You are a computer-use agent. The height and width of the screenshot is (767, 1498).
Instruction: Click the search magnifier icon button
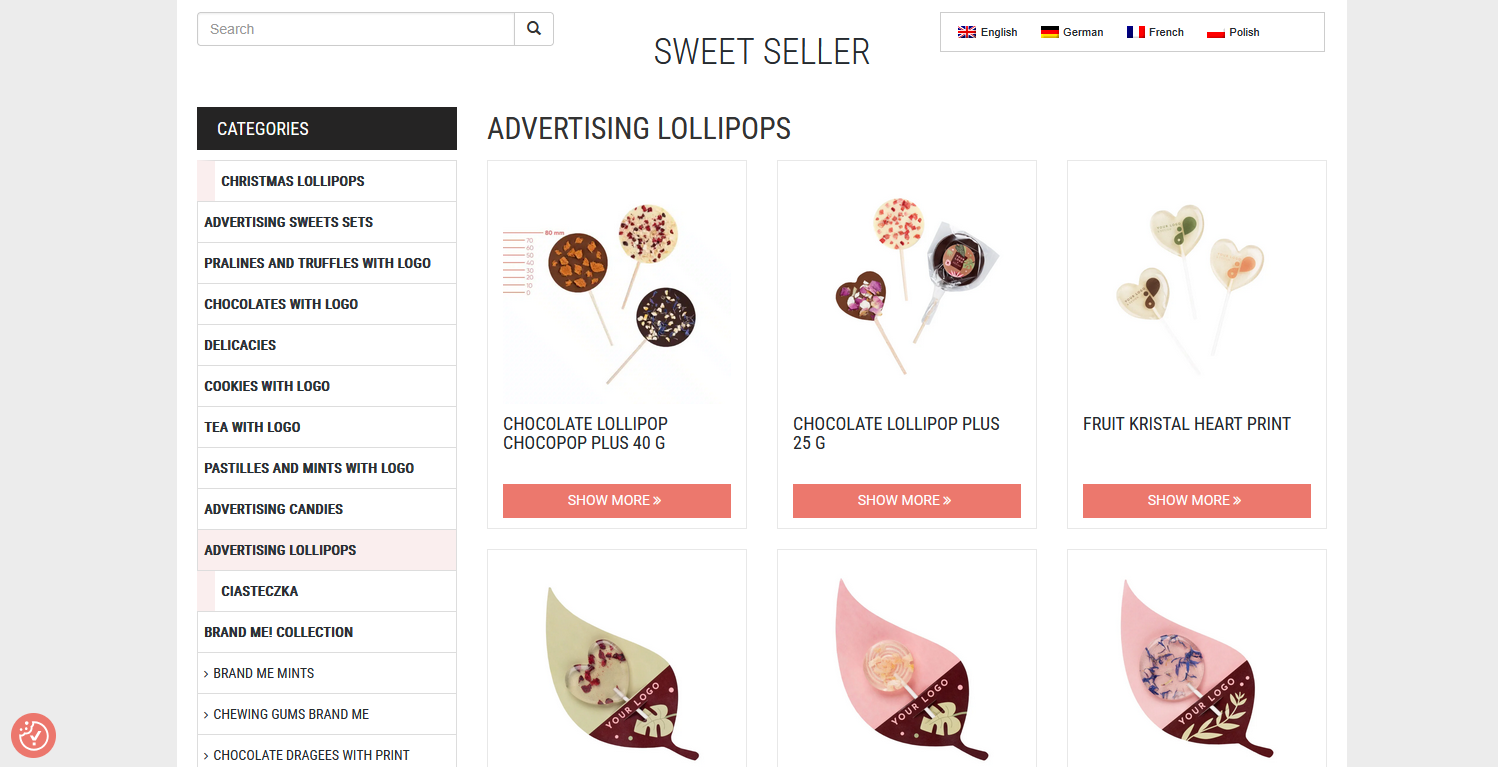click(534, 29)
